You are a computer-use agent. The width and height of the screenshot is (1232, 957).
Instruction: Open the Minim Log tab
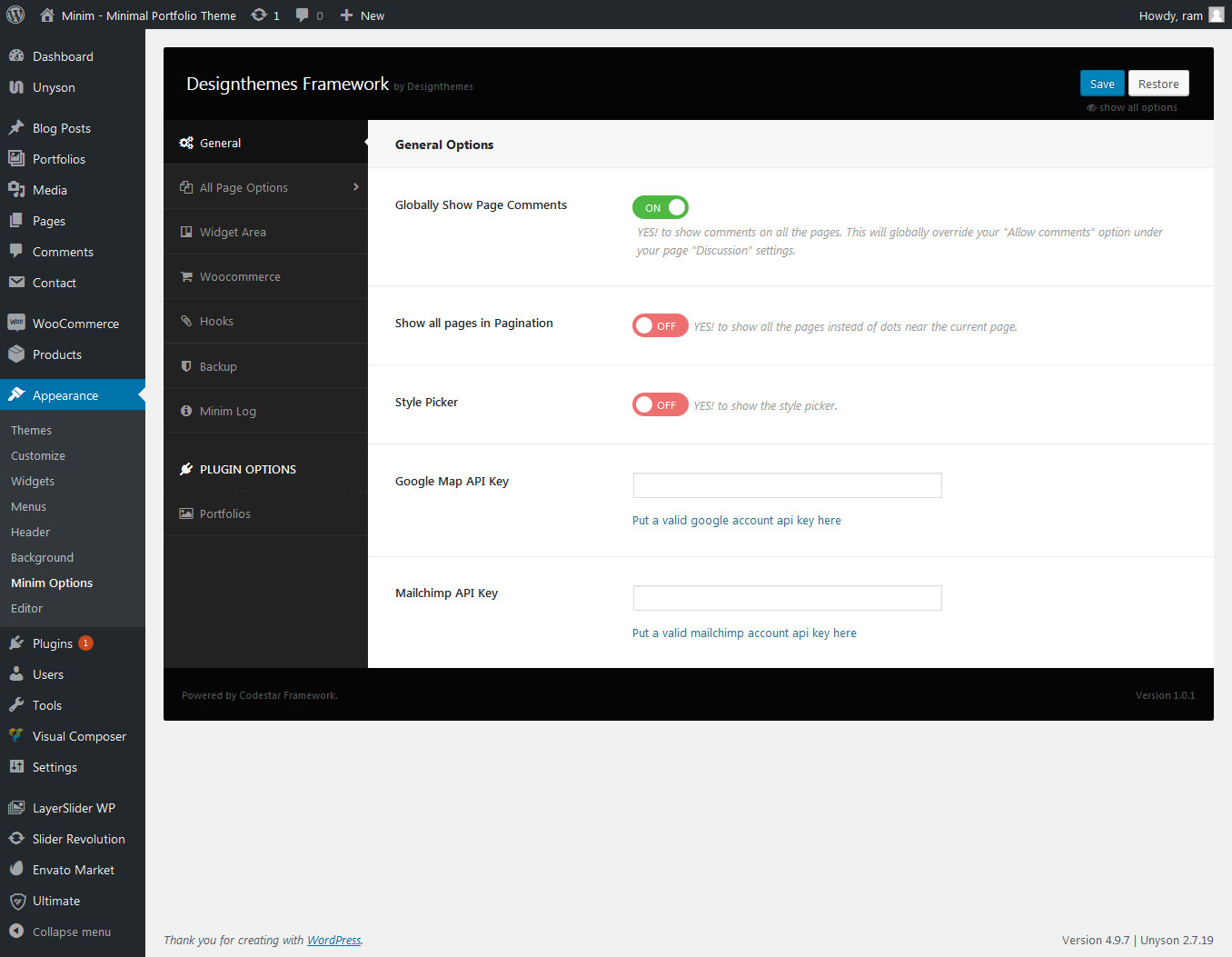(x=265, y=411)
